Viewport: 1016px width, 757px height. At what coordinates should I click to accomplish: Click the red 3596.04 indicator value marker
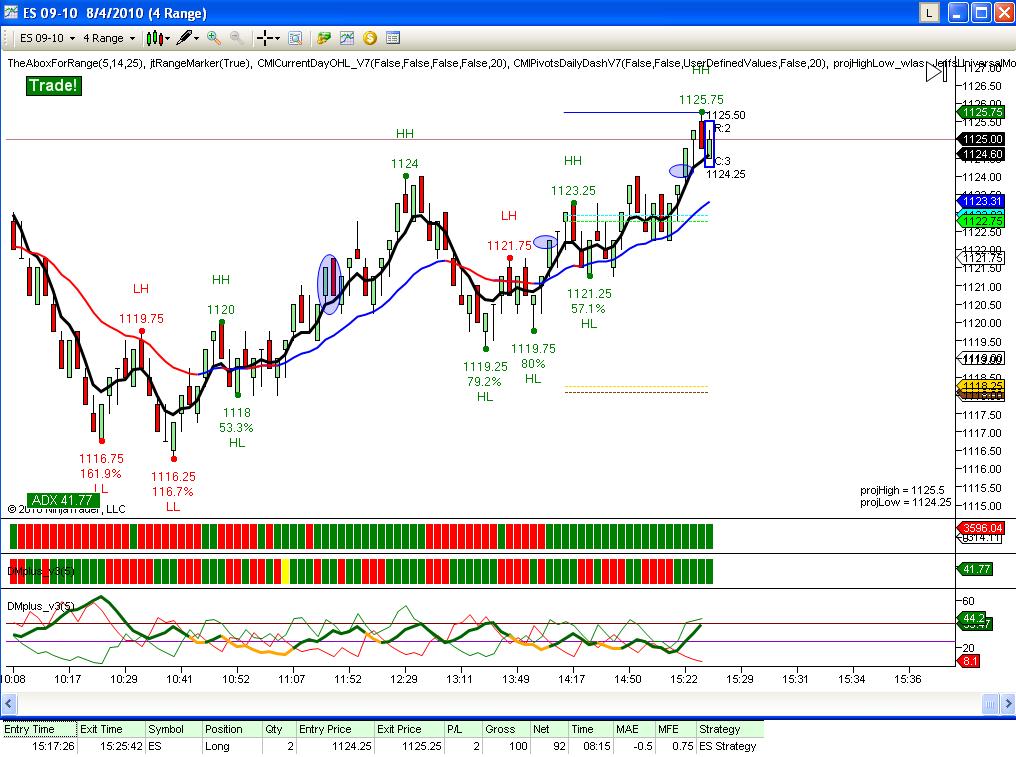(x=982, y=528)
